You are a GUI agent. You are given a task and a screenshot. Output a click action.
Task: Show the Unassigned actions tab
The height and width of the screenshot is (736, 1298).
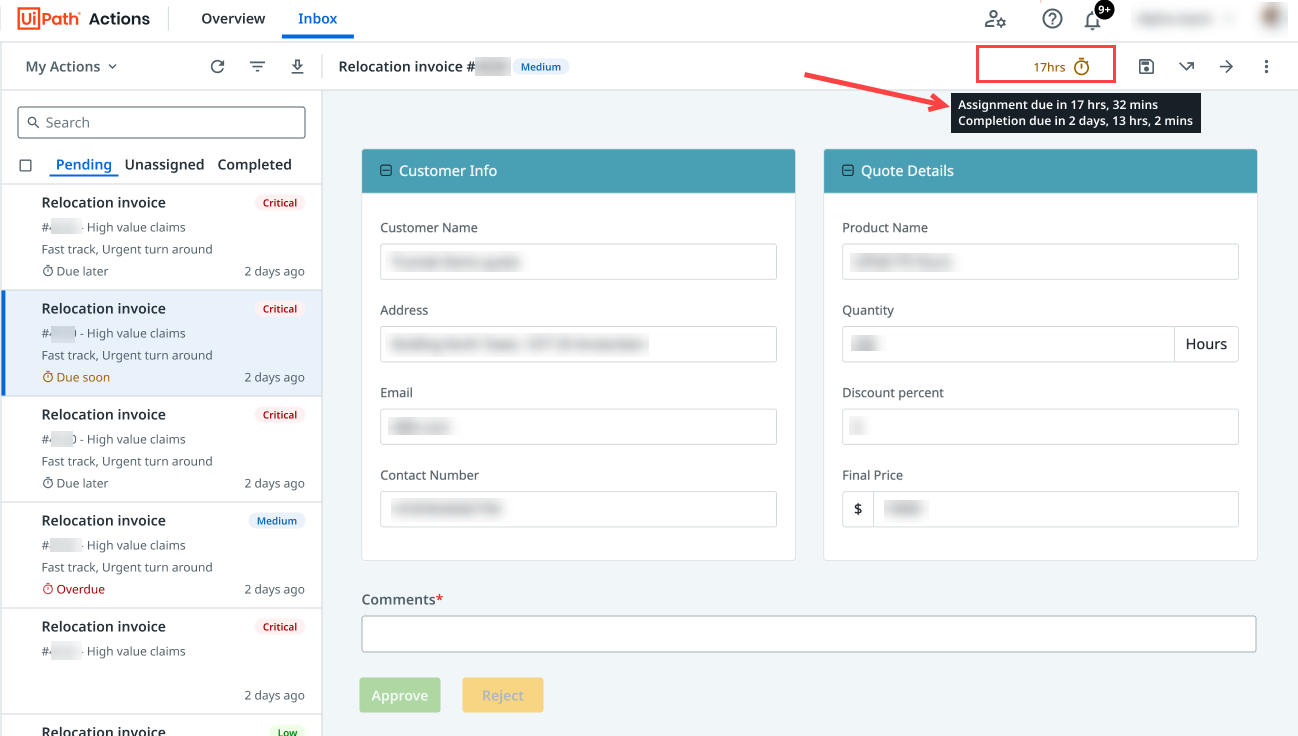[x=164, y=165]
